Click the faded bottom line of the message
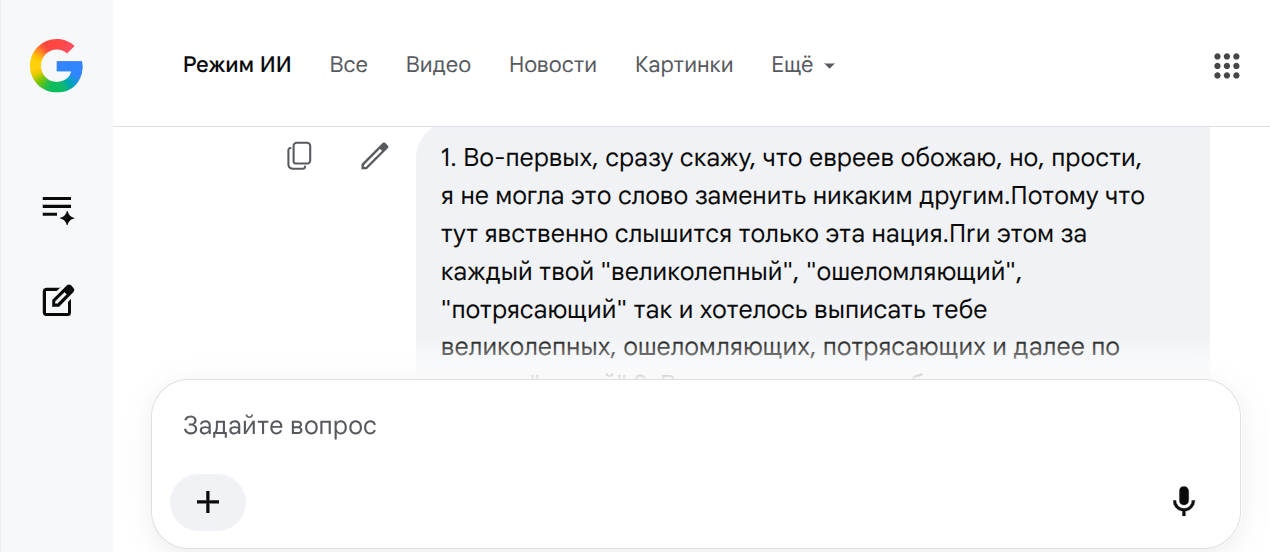Viewport: 1270px width, 552px height. 780,348
